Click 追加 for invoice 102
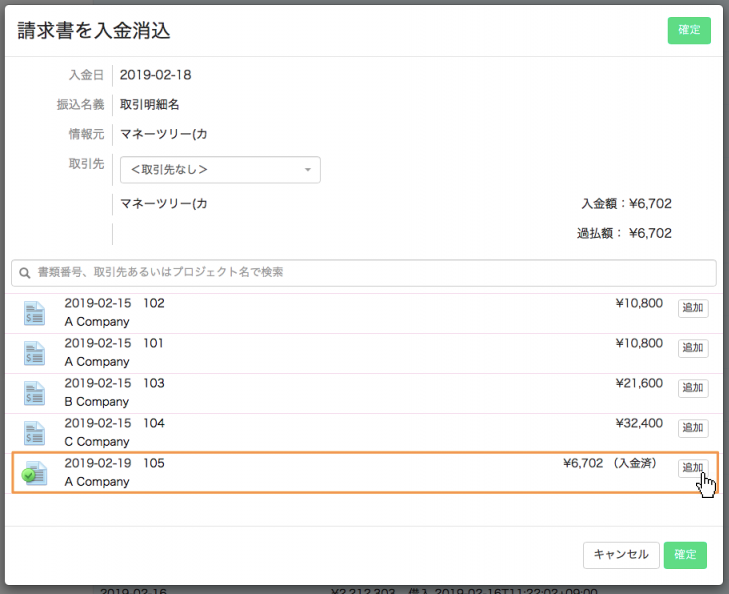Viewport: 729px width, 594px height. [x=693, y=308]
